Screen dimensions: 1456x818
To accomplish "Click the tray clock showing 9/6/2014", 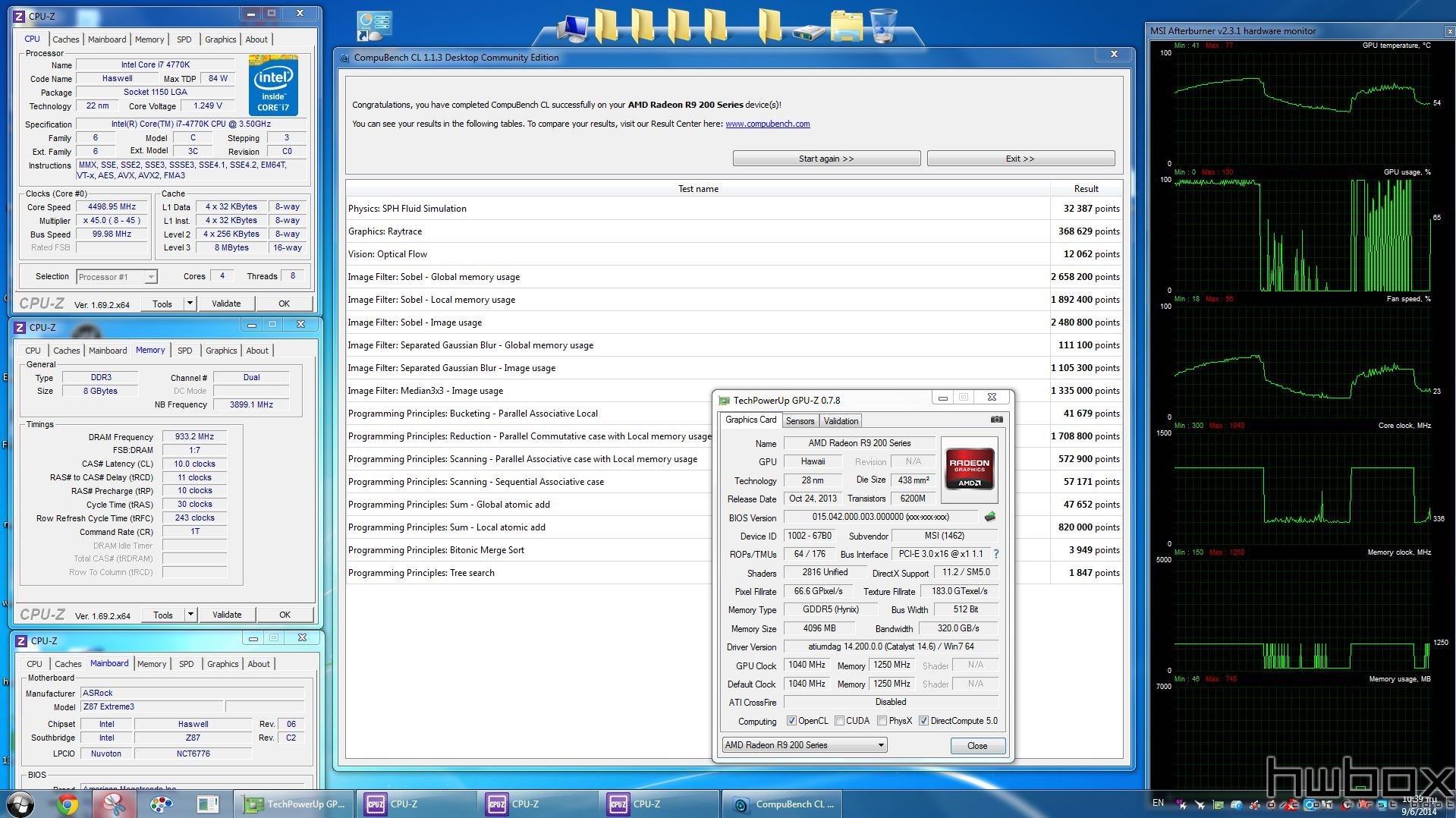I will (1419, 805).
